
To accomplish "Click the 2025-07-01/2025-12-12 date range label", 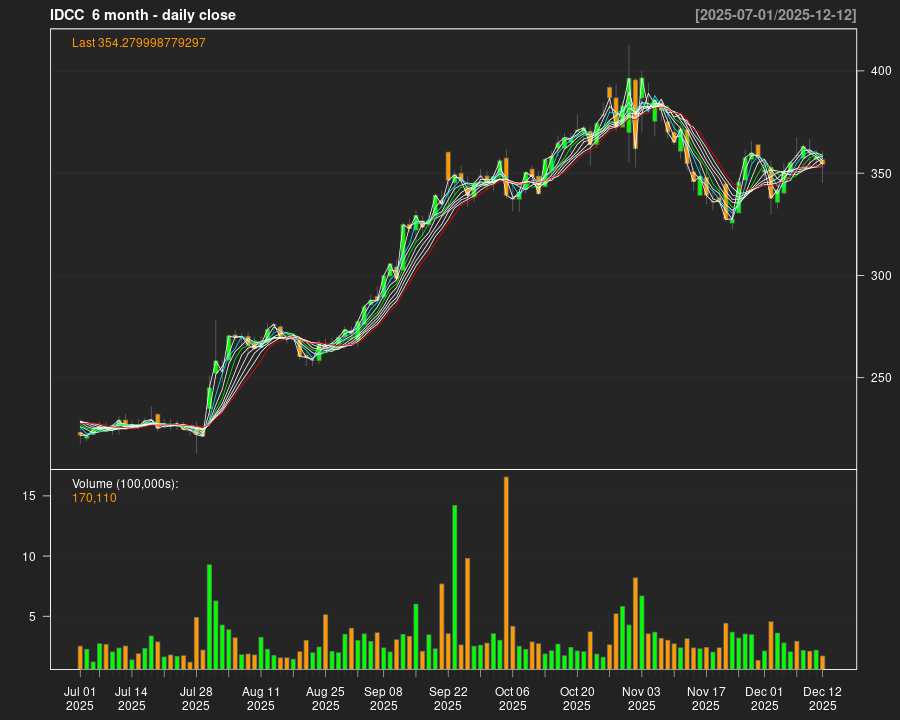I will point(775,15).
